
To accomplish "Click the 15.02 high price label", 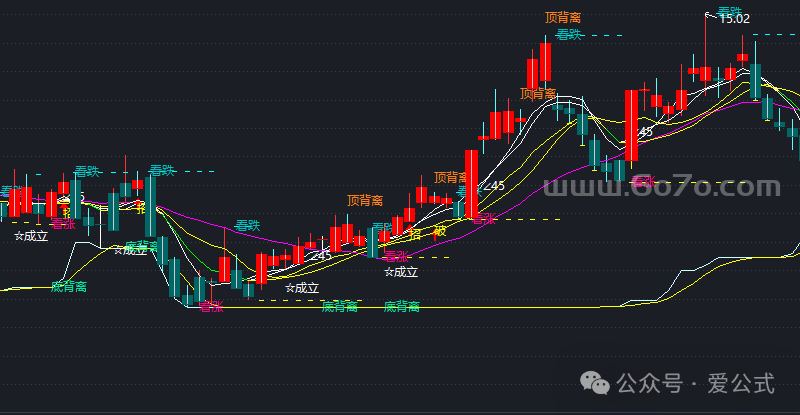I will [734, 18].
